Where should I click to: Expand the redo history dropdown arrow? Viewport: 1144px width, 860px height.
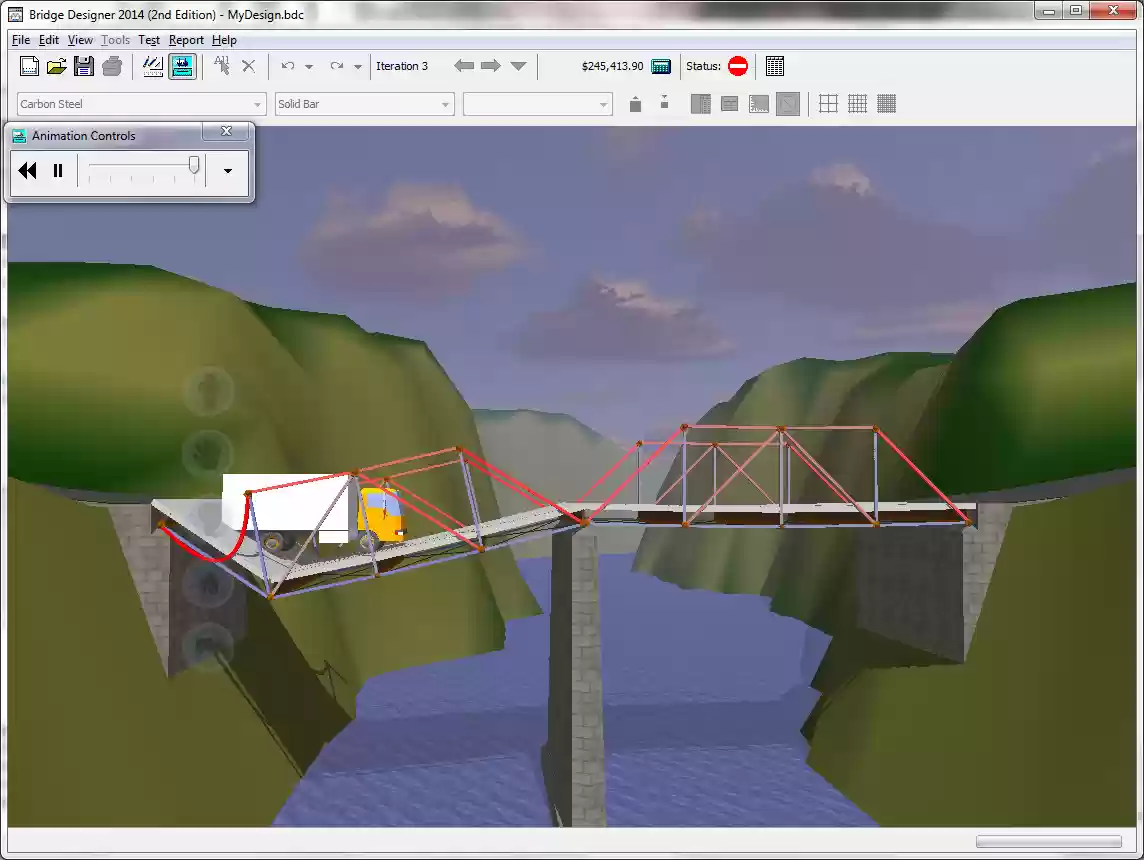358,66
